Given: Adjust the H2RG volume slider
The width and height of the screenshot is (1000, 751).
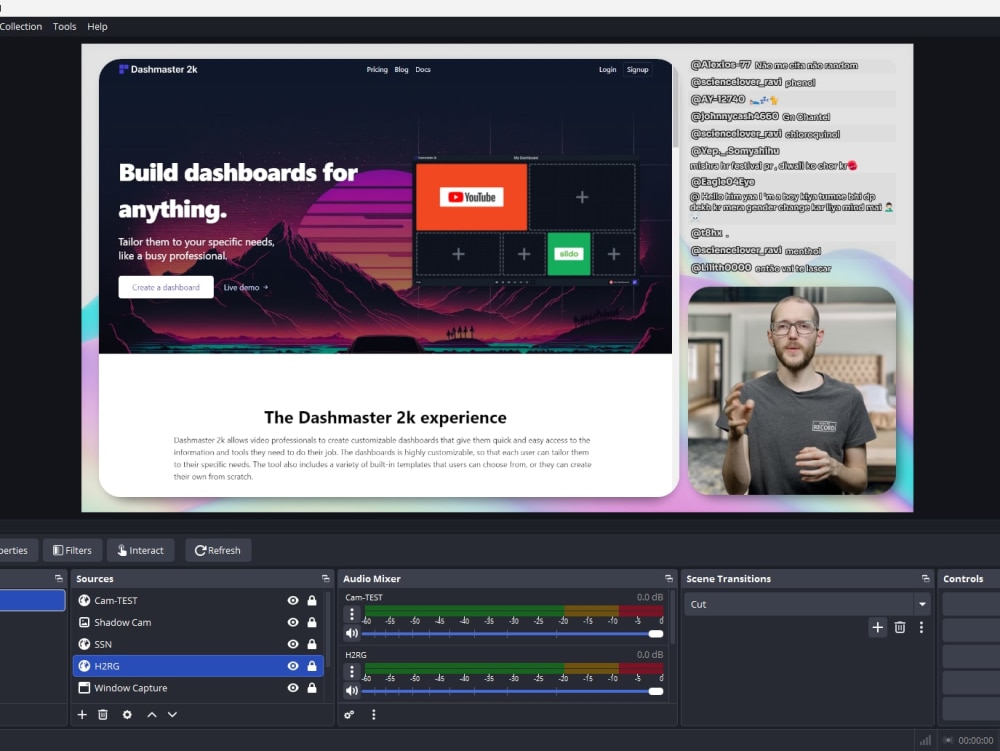Looking at the screenshot, I should [x=513, y=691].
